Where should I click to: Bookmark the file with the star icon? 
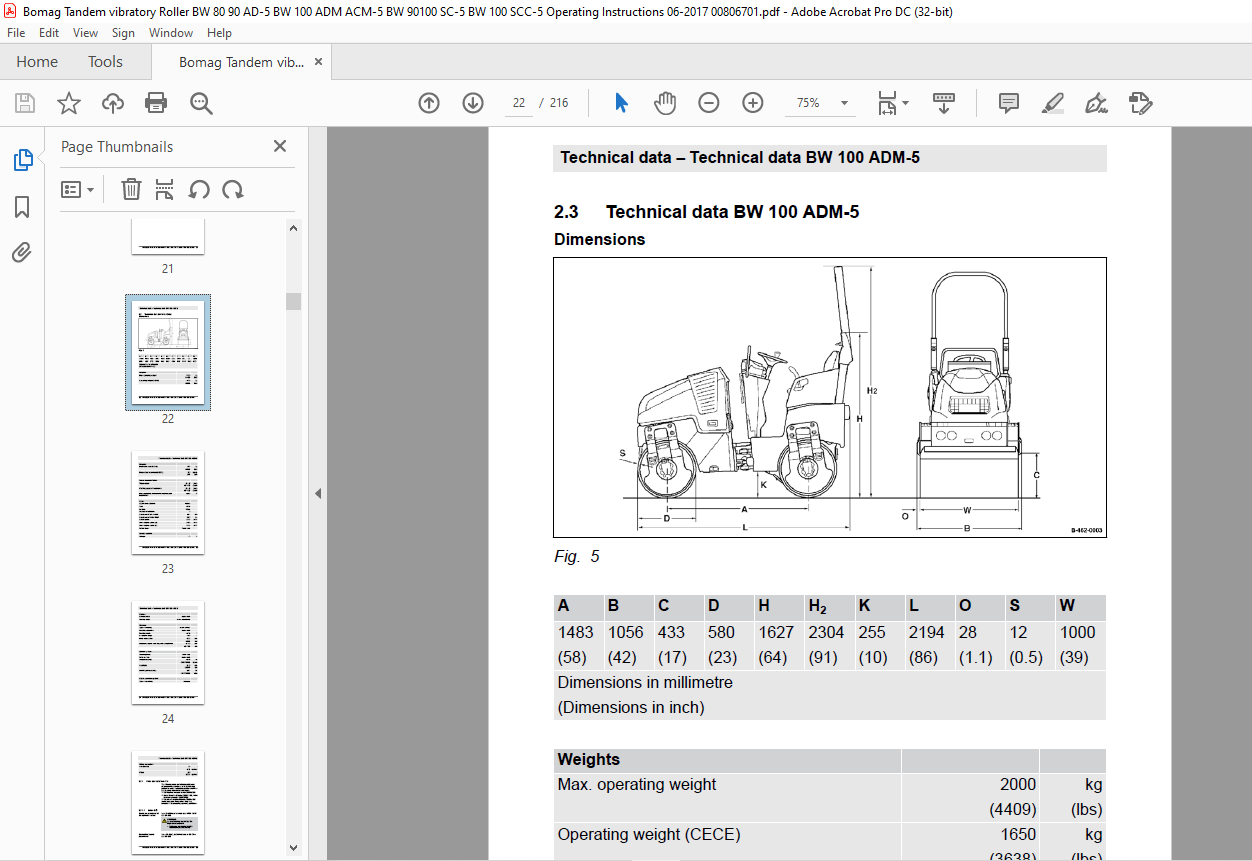(69, 103)
